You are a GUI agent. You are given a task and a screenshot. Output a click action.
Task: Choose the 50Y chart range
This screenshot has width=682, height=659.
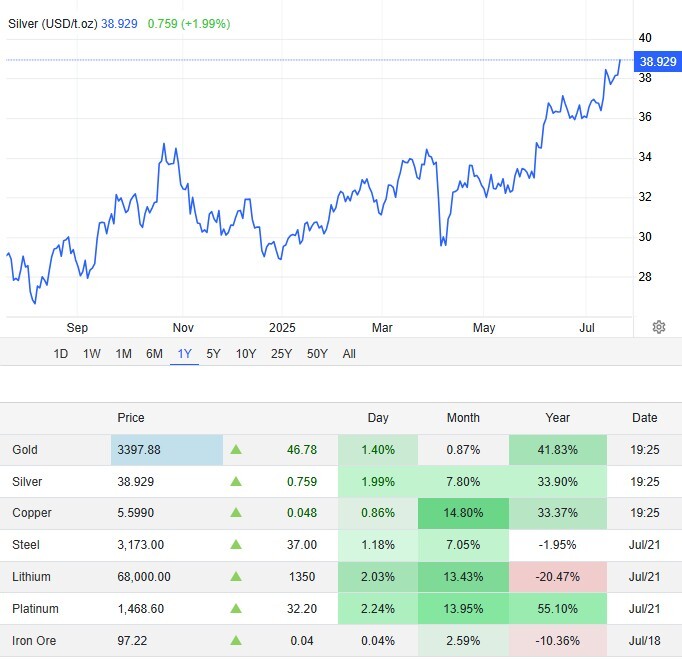pyautogui.click(x=317, y=354)
